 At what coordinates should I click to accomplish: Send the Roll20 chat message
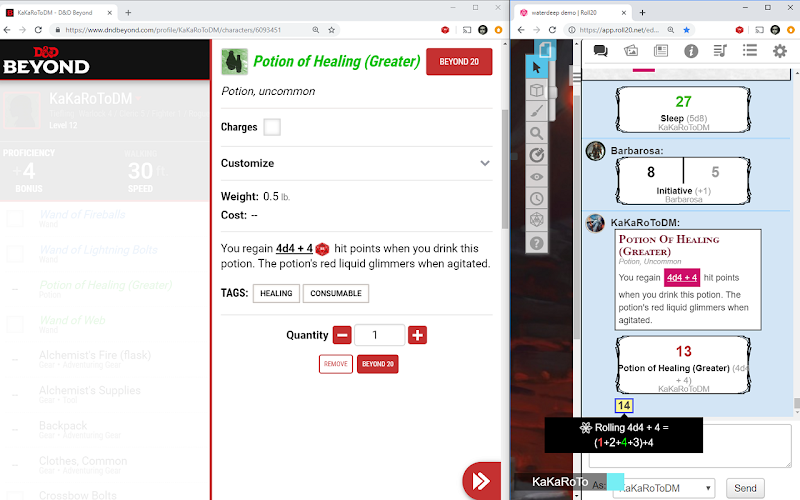pyautogui.click(x=745, y=488)
